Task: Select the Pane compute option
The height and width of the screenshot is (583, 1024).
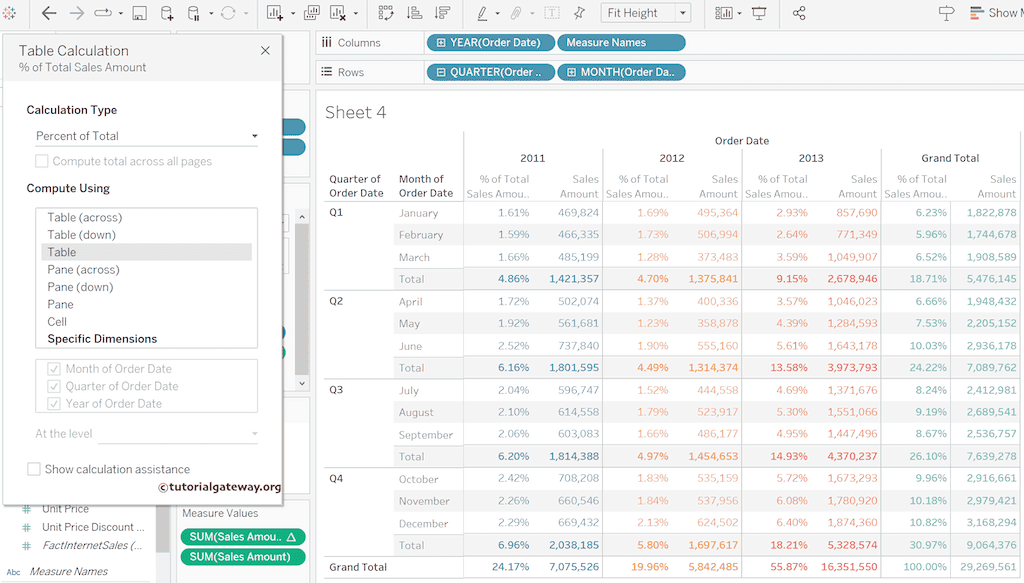Action: (146, 304)
